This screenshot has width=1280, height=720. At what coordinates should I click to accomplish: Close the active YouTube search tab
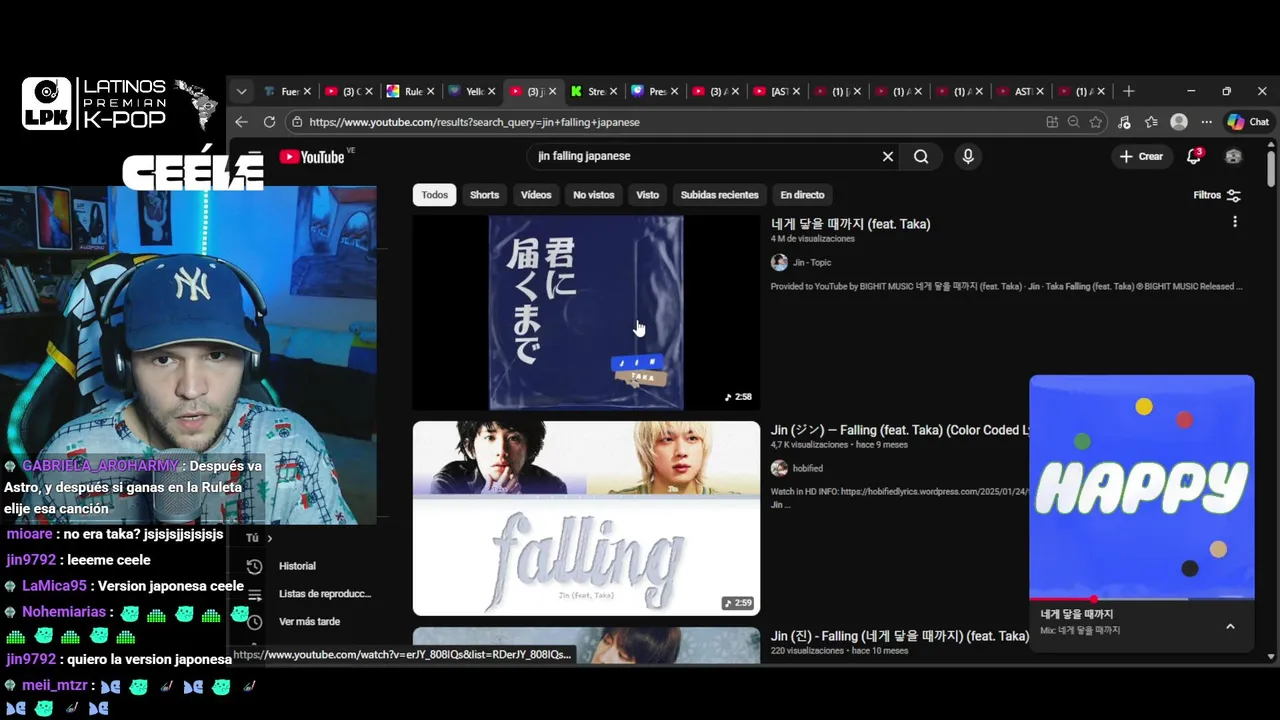coord(553,91)
